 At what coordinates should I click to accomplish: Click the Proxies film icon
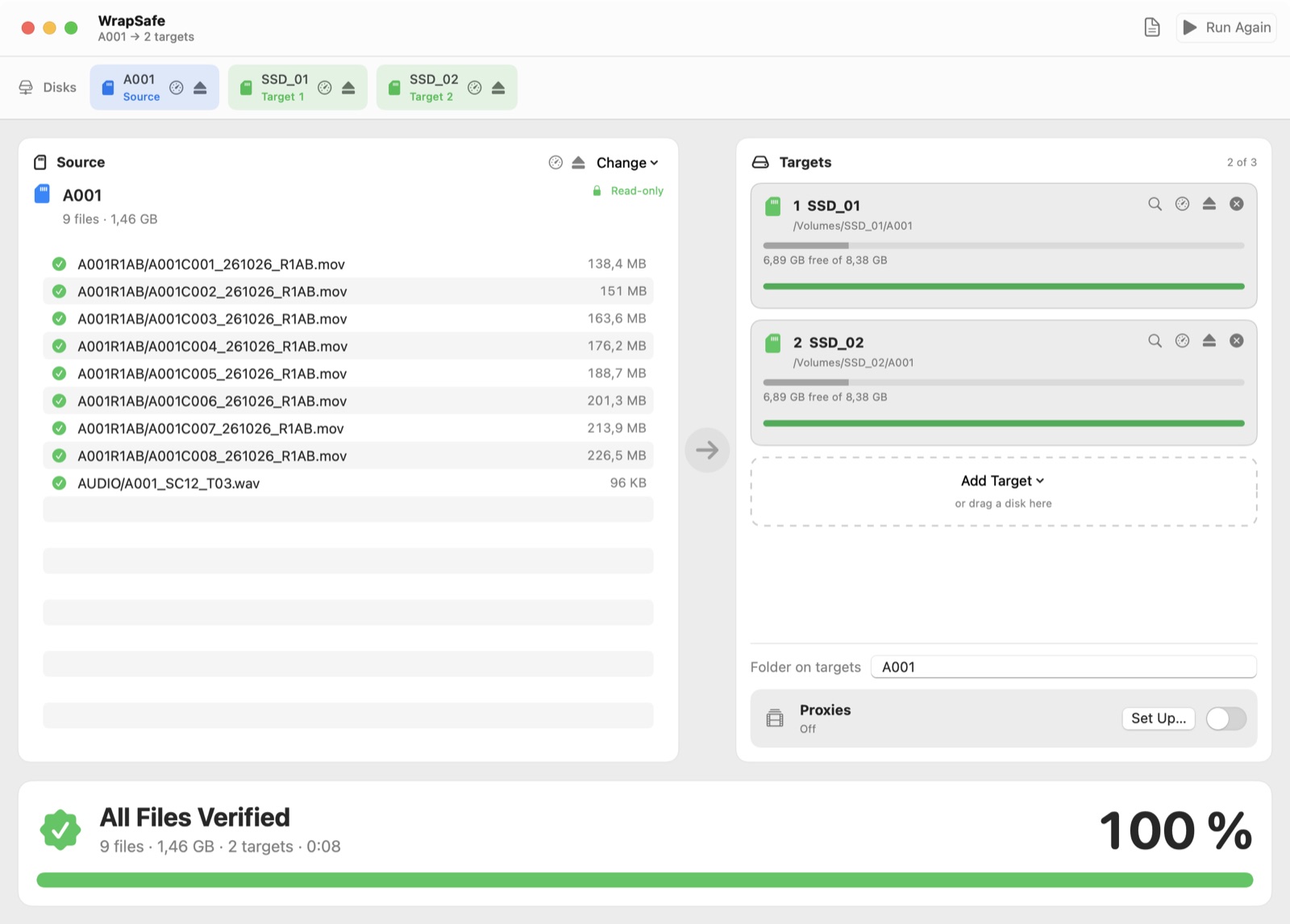tap(775, 718)
